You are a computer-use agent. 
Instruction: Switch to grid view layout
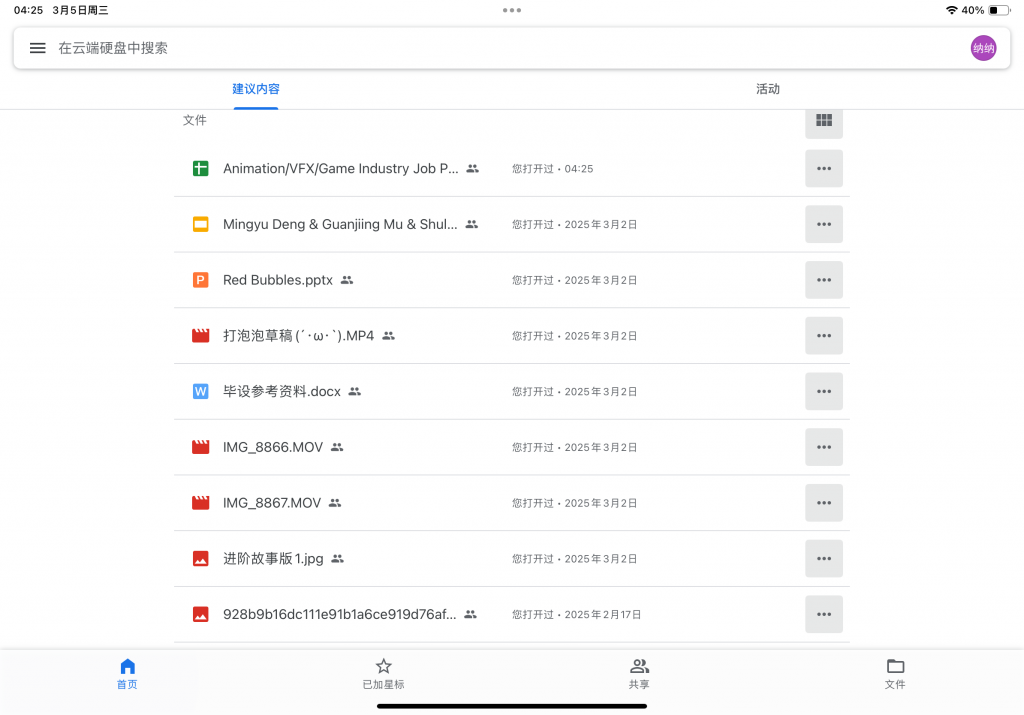pos(823,120)
